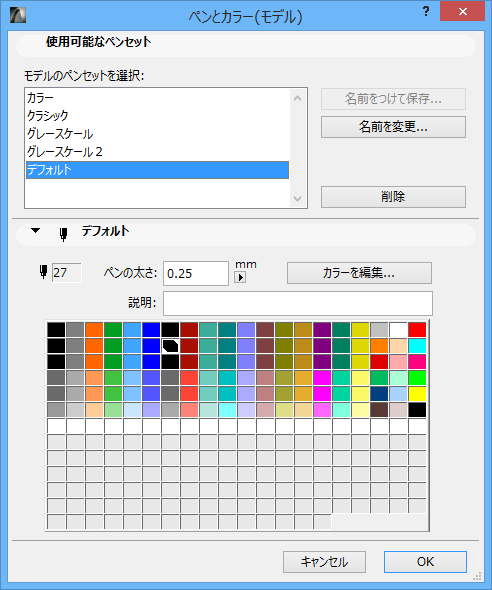Confirm with the OK button

pos(425,562)
